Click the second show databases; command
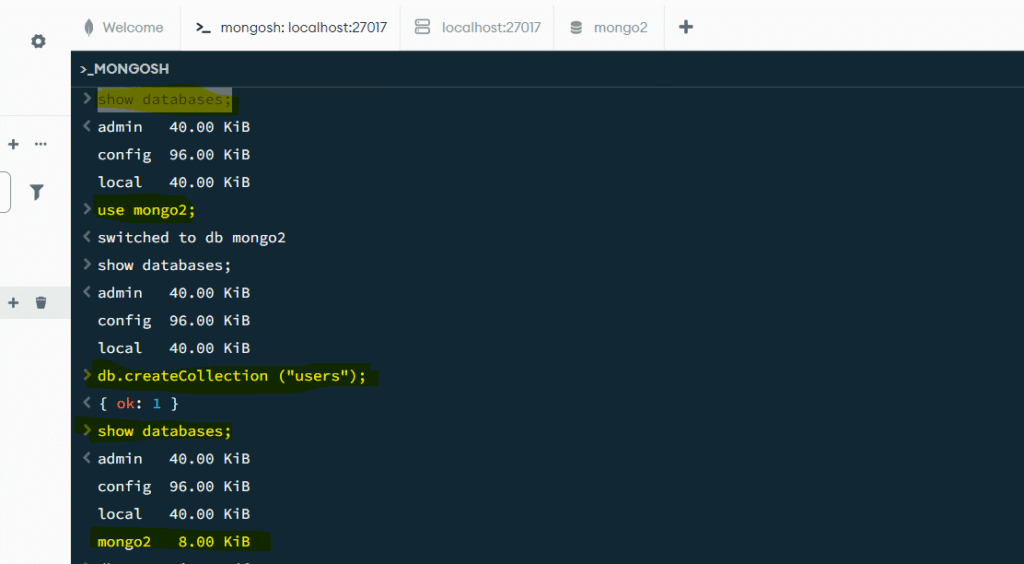 coord(164,265)
